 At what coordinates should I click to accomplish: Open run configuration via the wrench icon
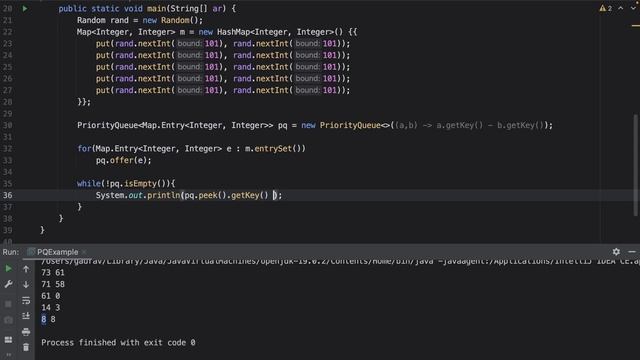tap(8, 284)
